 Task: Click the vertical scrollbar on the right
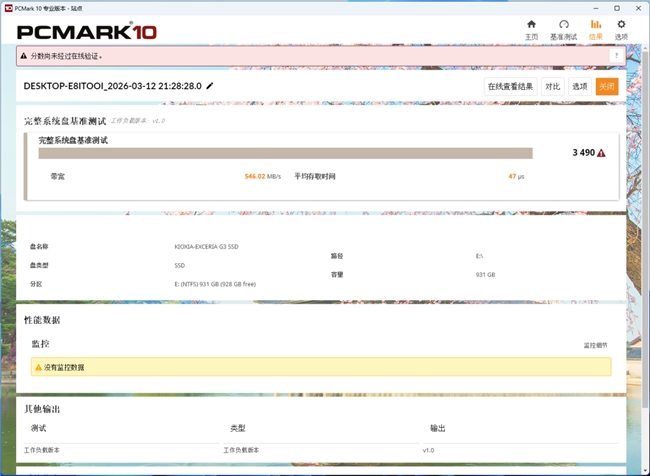pyautogui.click(x=646, y=228)
